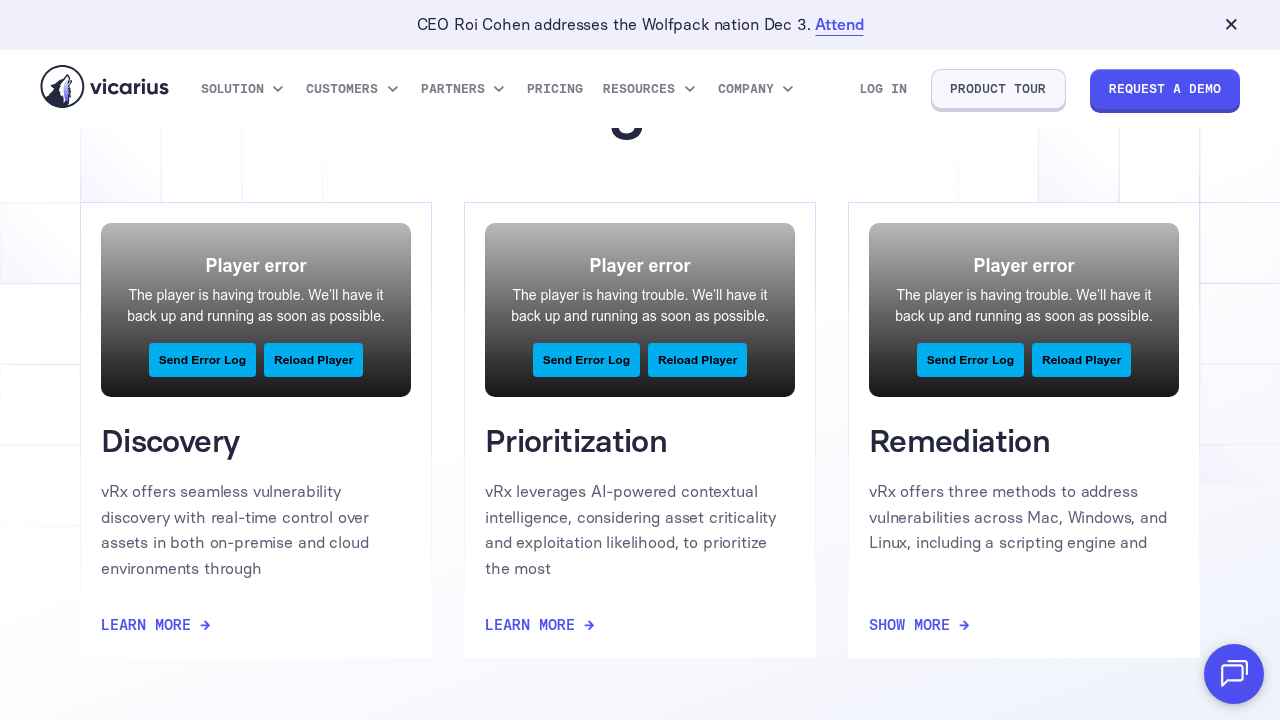Expand the Customers menu chevron
This screenshot has width=1280, height=720.
(393, 89)
